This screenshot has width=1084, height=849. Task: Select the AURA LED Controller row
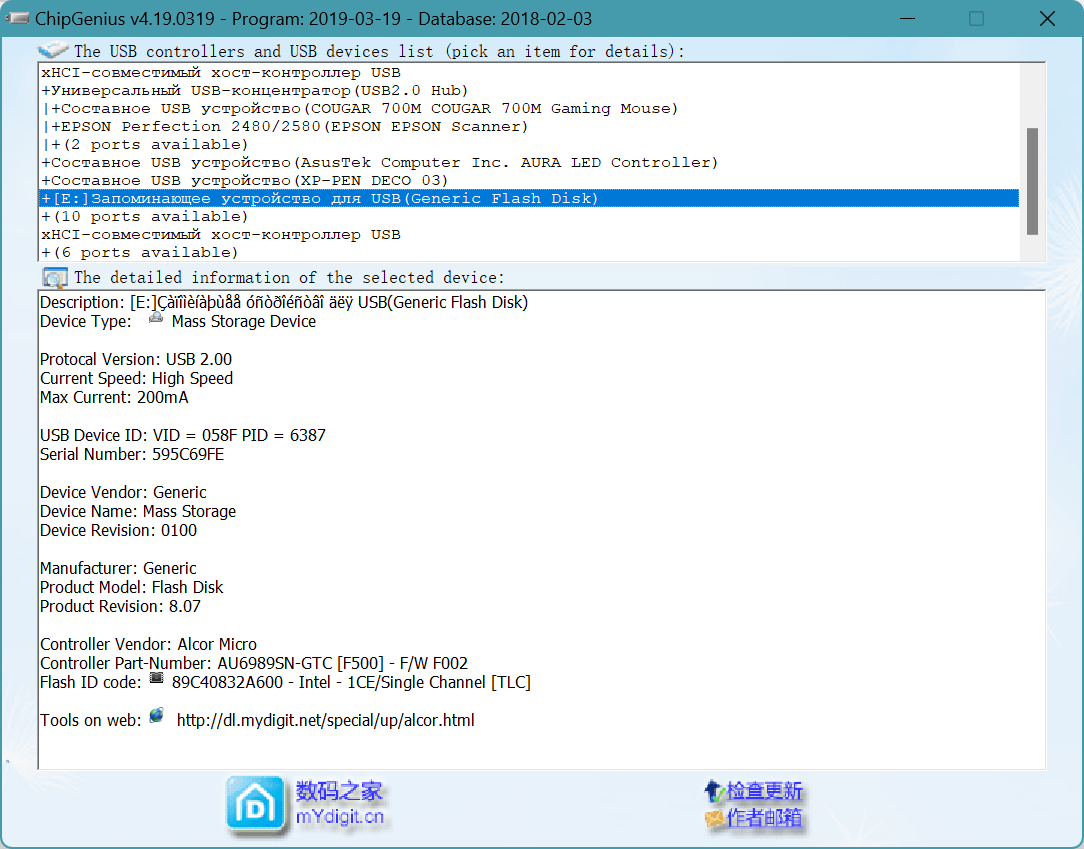[x=529, y=162]
